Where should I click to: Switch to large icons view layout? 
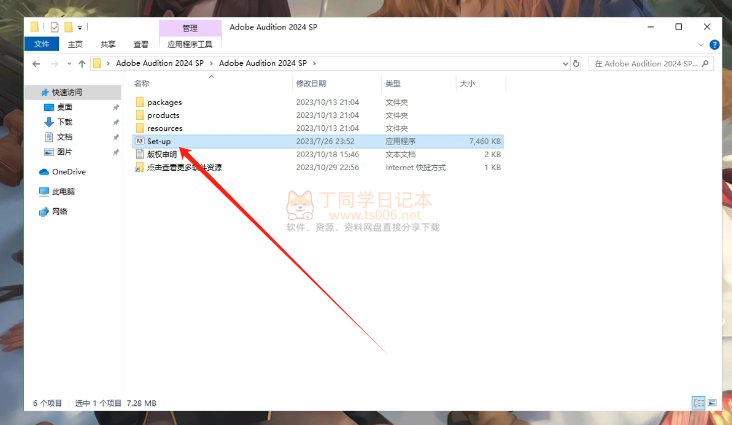click(x=712, y=403)
